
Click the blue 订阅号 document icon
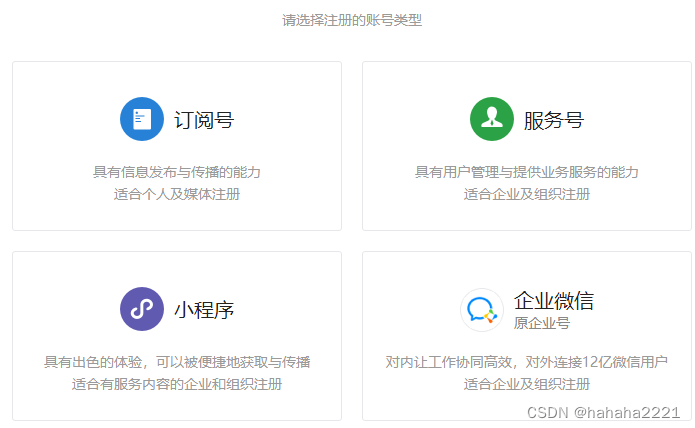pyautogui.click(x=142, y=119)
